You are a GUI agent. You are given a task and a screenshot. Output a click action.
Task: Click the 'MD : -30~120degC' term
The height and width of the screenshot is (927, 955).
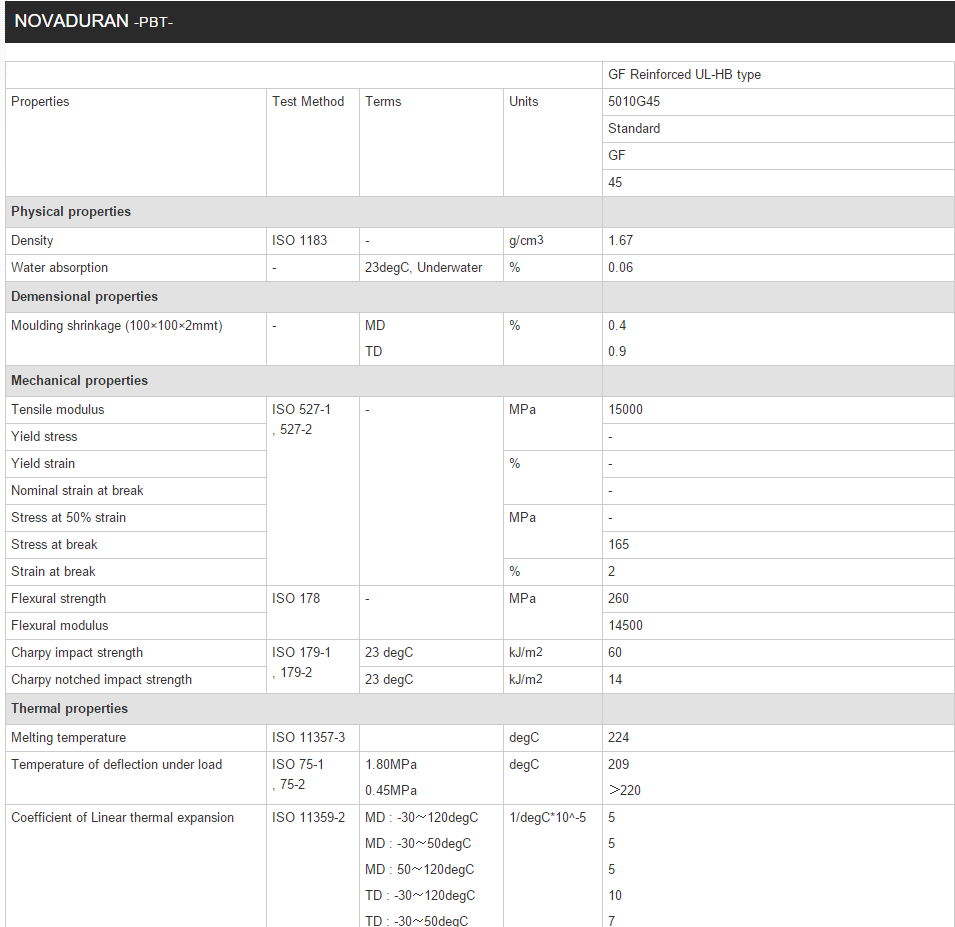(x=421, y=817)
